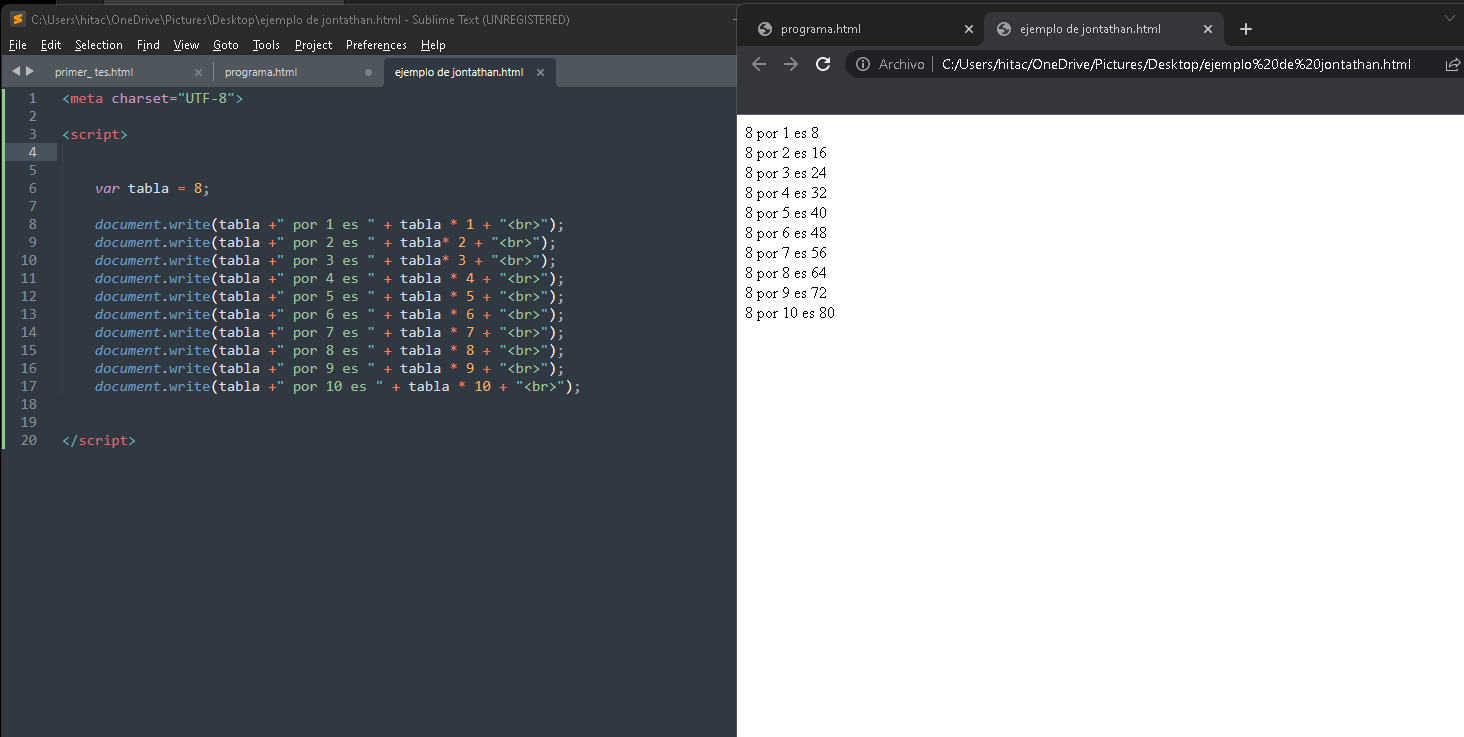The height and width of the screenshot is (737, 1464).
Task: Click the unsaved dot on Sublime's programa.html tab
Action: pos(369,72)
